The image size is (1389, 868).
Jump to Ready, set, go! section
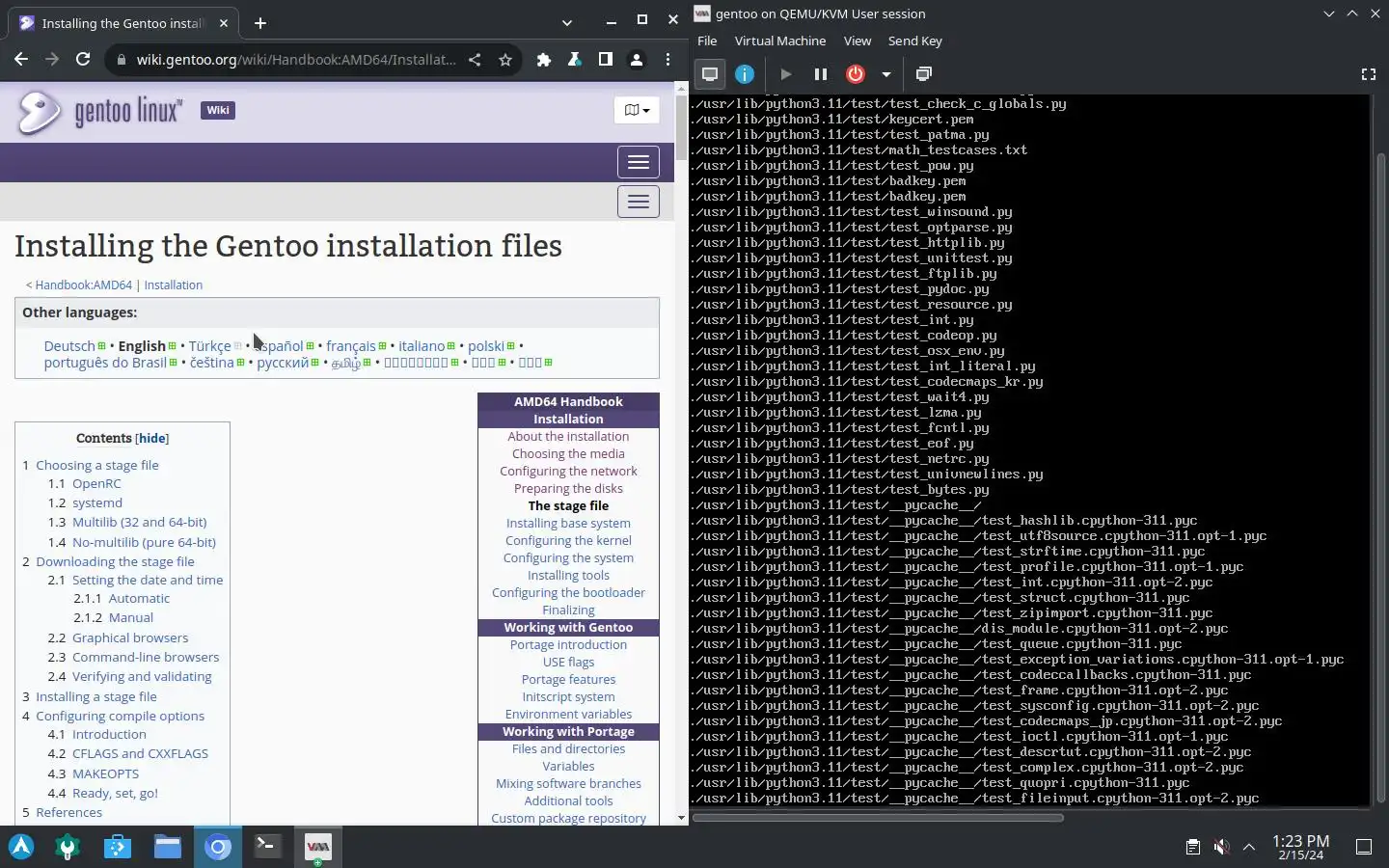115,793
